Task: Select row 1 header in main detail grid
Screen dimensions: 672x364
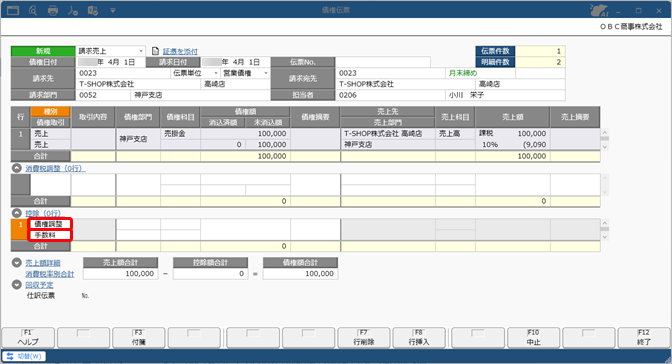Action: click(20, 139)
